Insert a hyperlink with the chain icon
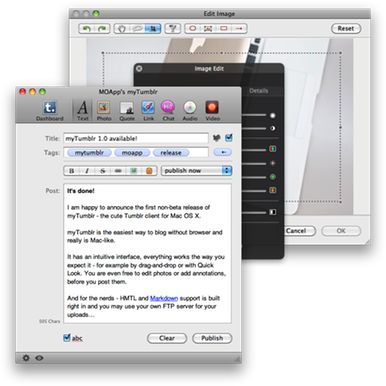Image resolution: width=386 pixels, height=386 pixels. [118, 171]
